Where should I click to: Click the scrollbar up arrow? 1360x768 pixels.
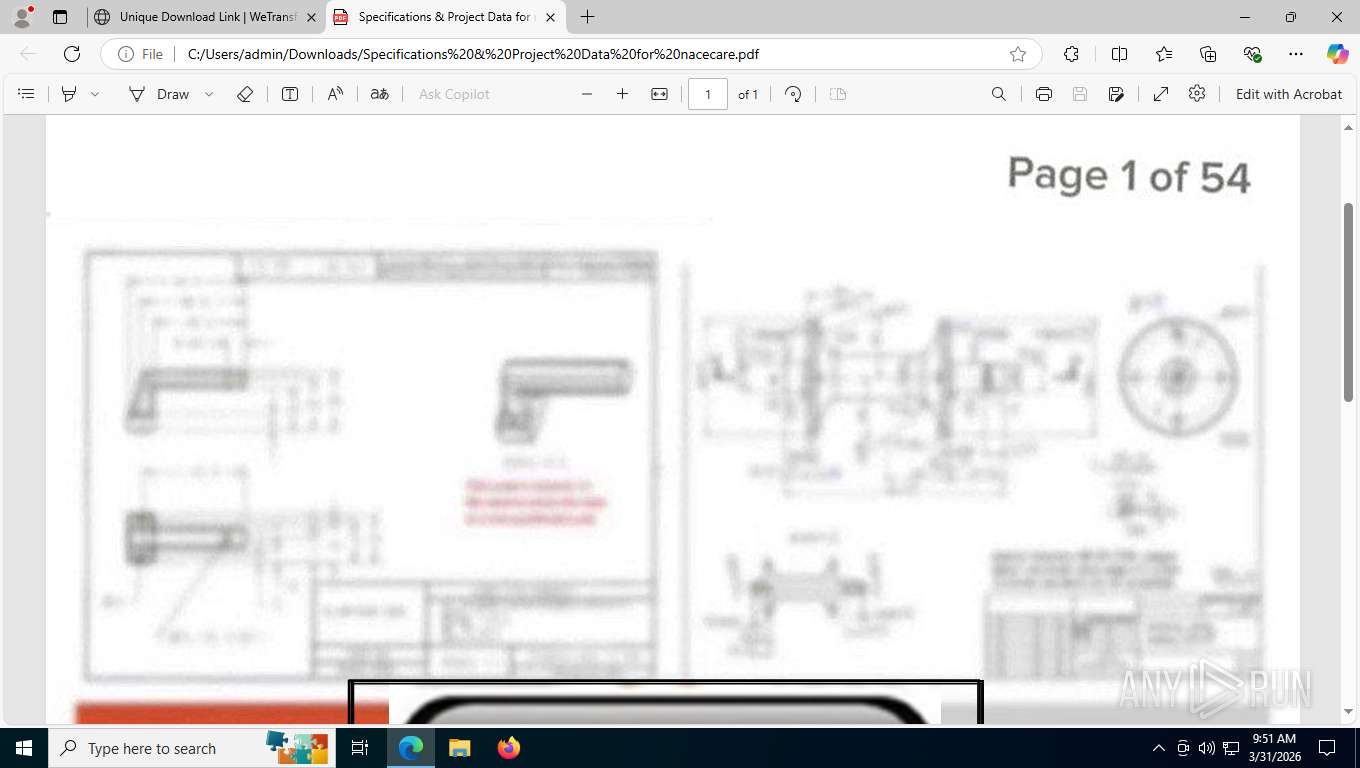click(1348, 126)
